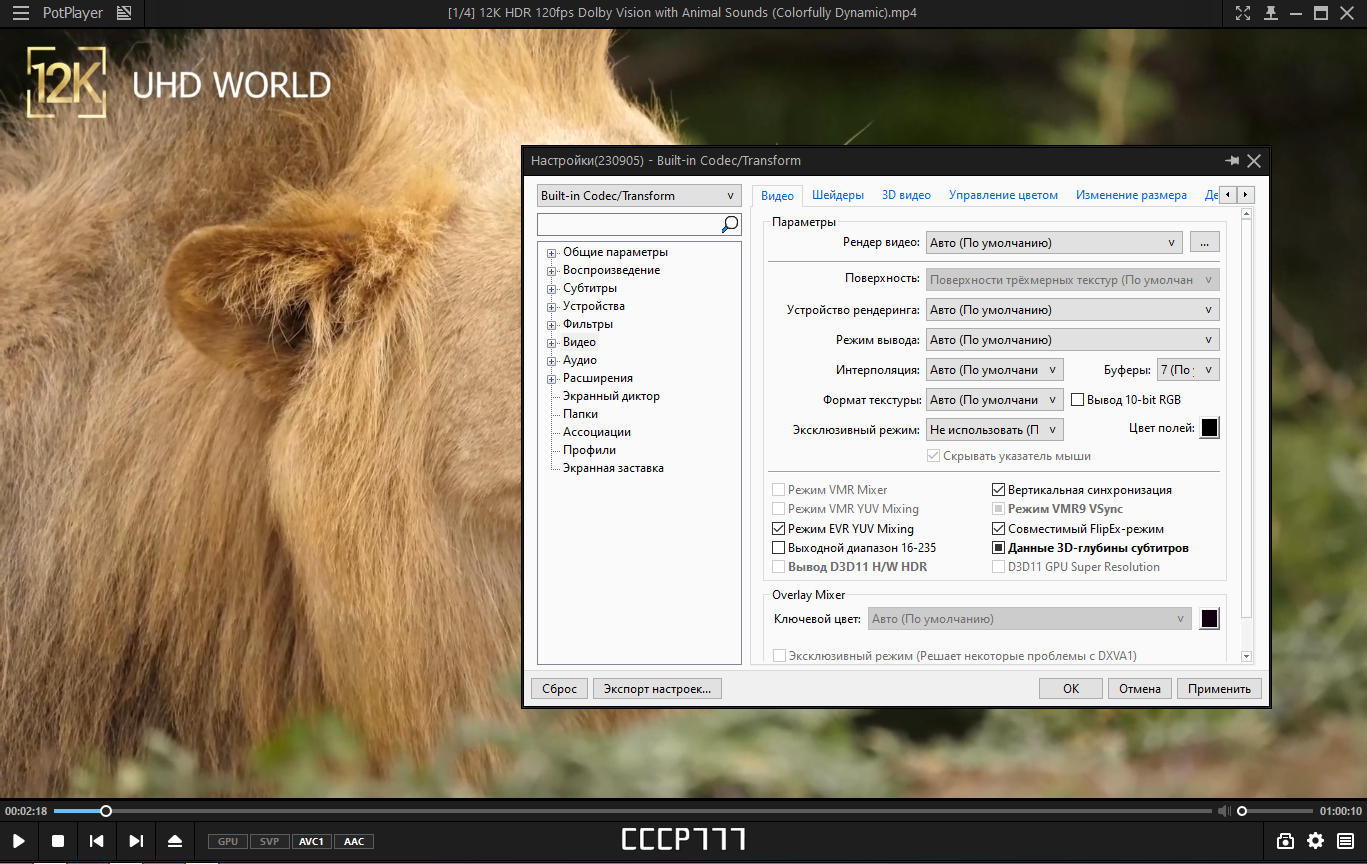
Task: Expand the Субтитры tree node
Action: point(551,288)
